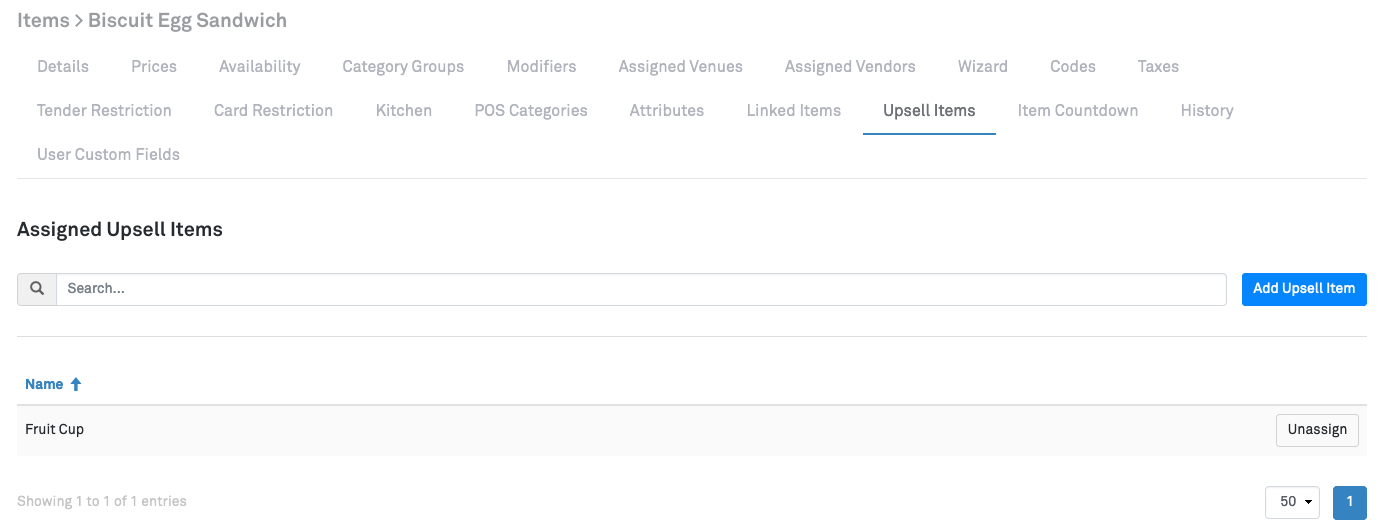The width and height of the screenshot is (1385, 532).
Task: Open the Linked Items tab
Action: pos(793,111)
